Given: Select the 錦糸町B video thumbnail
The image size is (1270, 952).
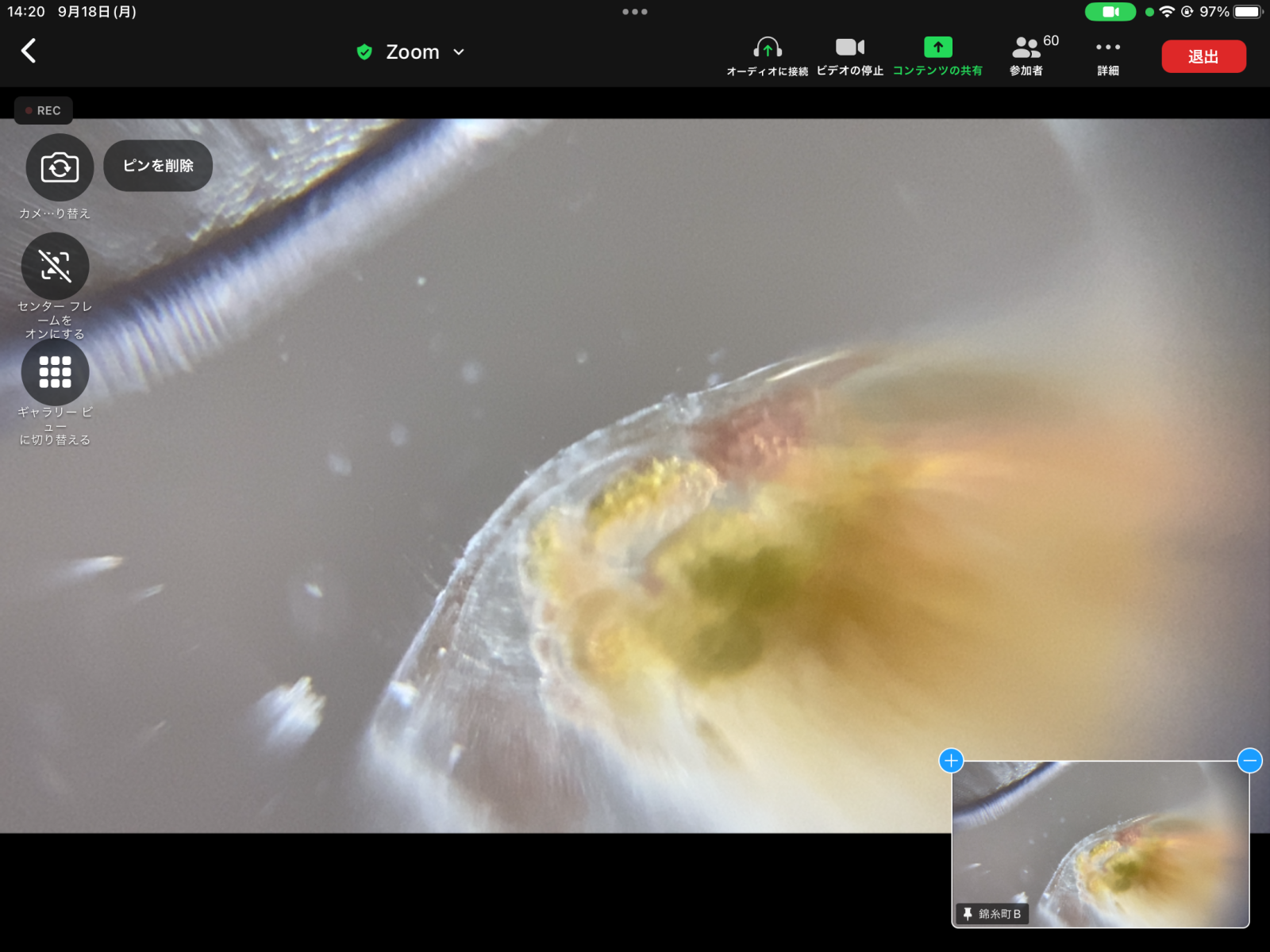Looking at the screenshot, I should click(1100, 844).
